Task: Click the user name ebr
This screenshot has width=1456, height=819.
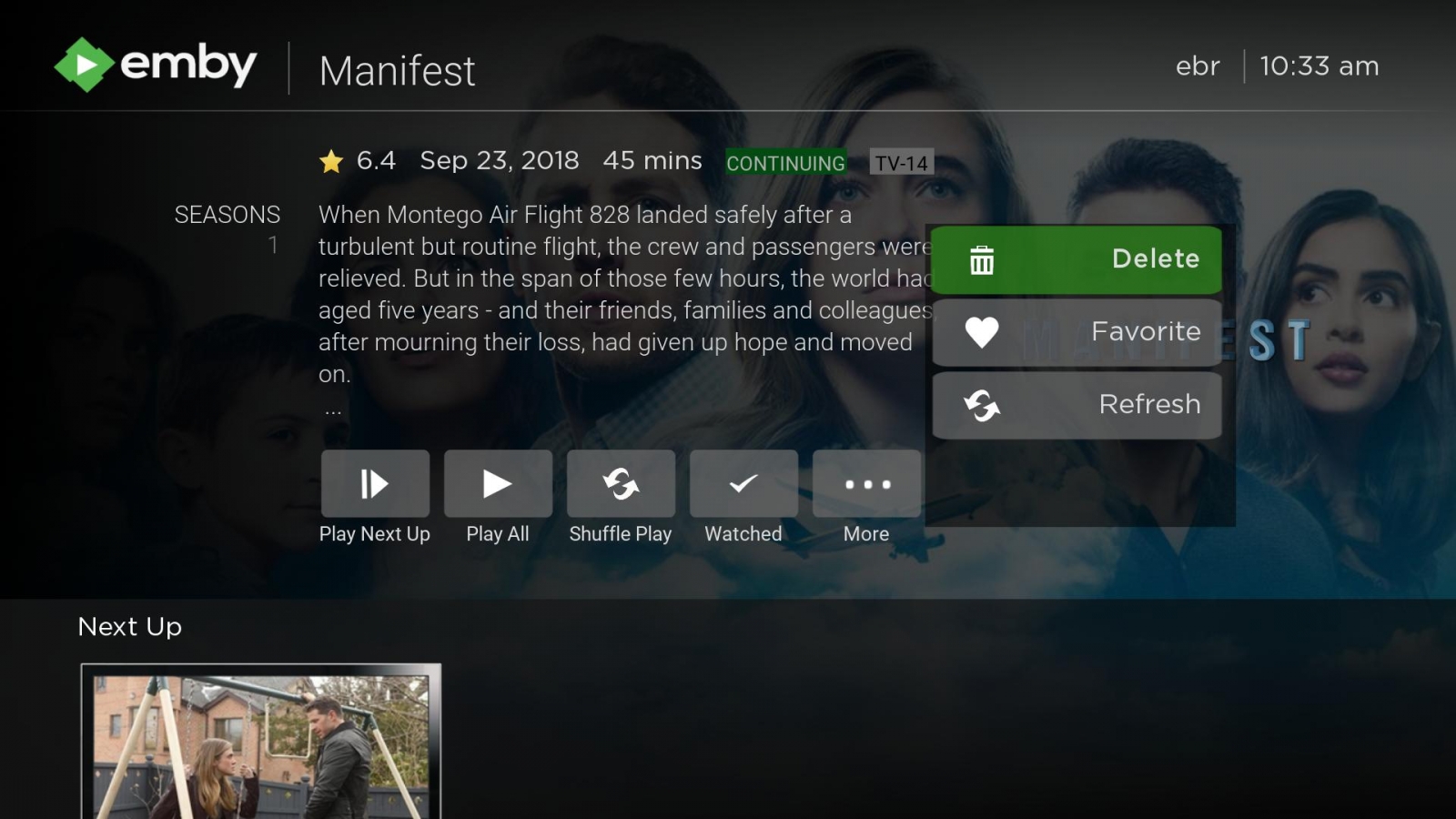Action: (1198, 66)
